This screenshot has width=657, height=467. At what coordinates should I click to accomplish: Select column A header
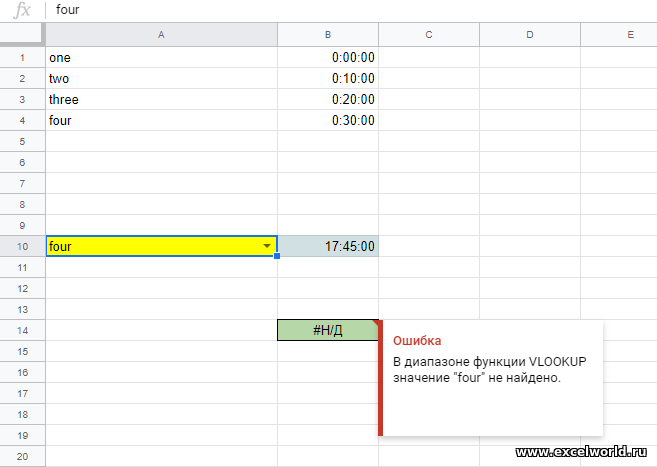coord(161,35)
